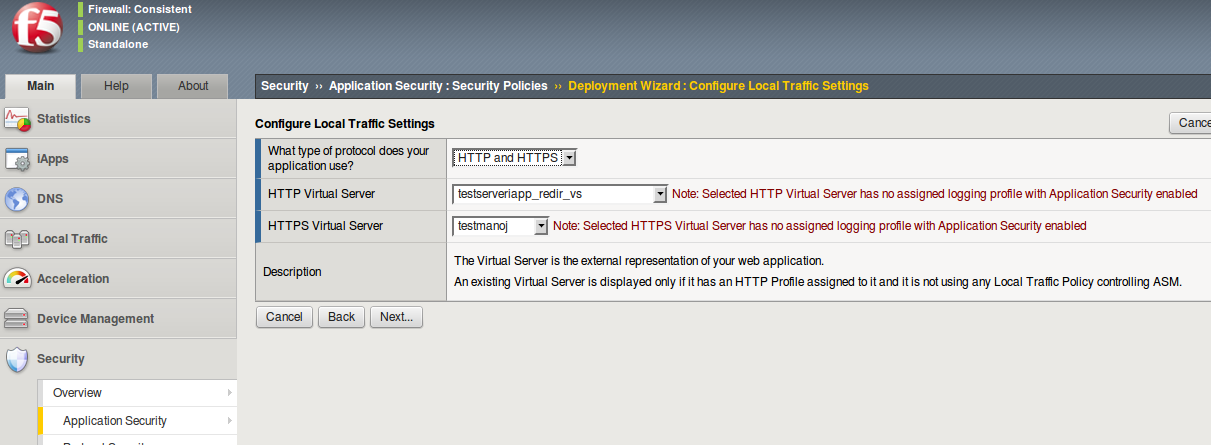Switch to the Help tab

click(x=116, y=86)
